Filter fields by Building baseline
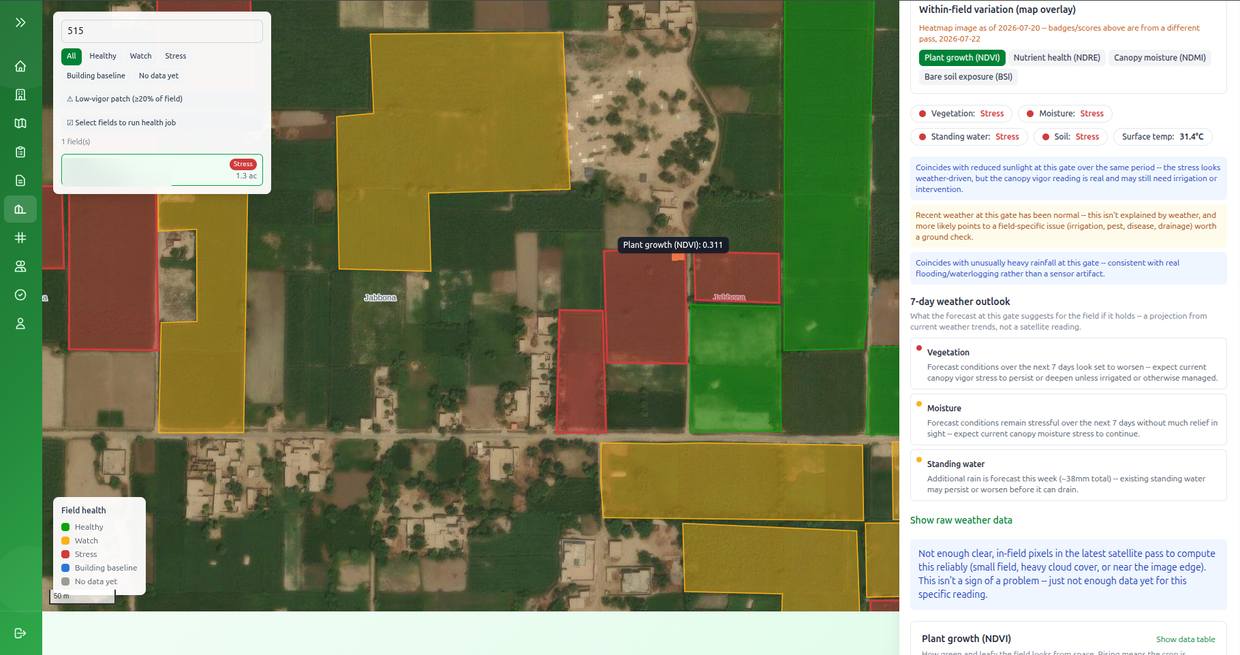This screenshot has width=1240, height=655. click(x=96, y=76)
